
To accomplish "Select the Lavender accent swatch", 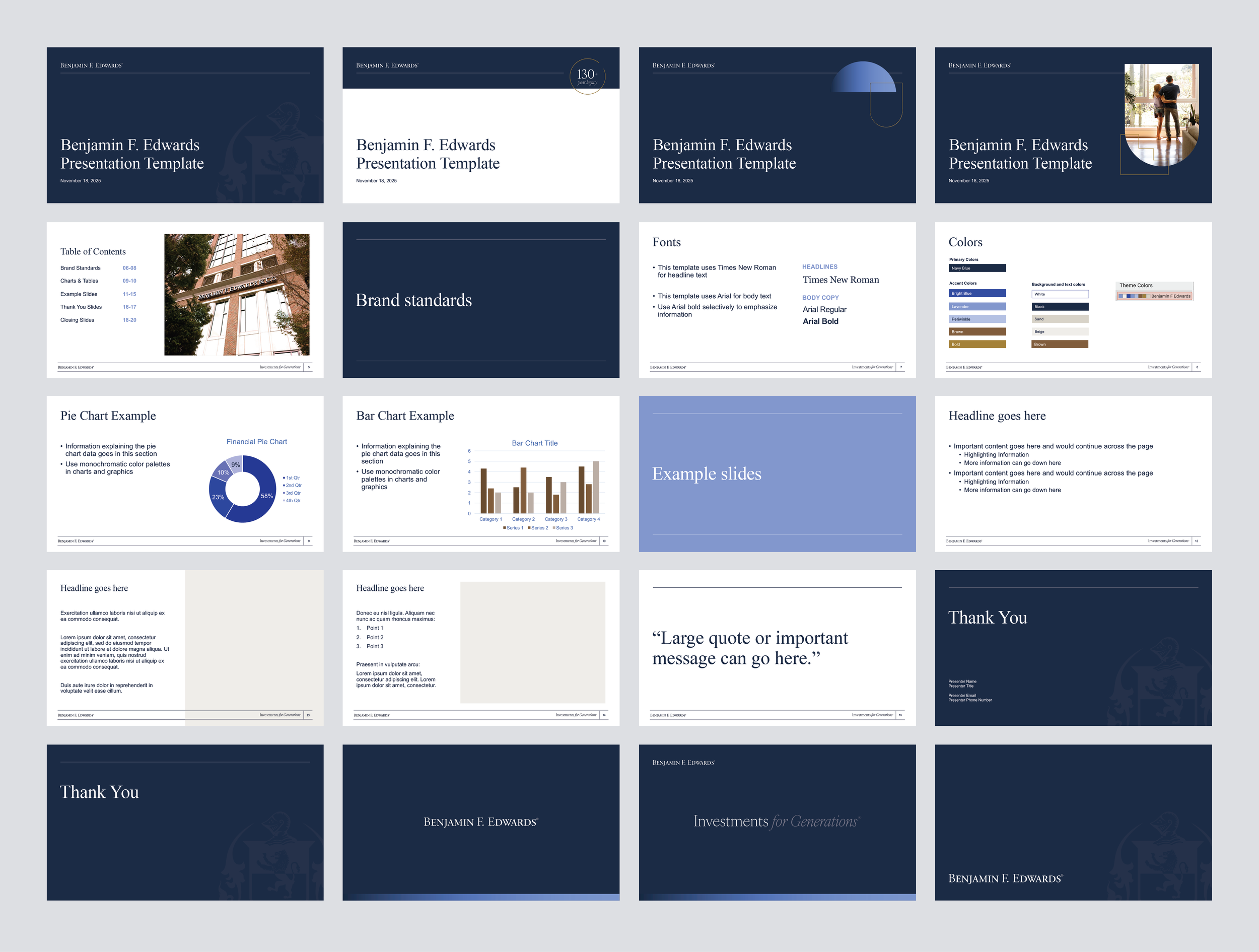I will point(976,306).
